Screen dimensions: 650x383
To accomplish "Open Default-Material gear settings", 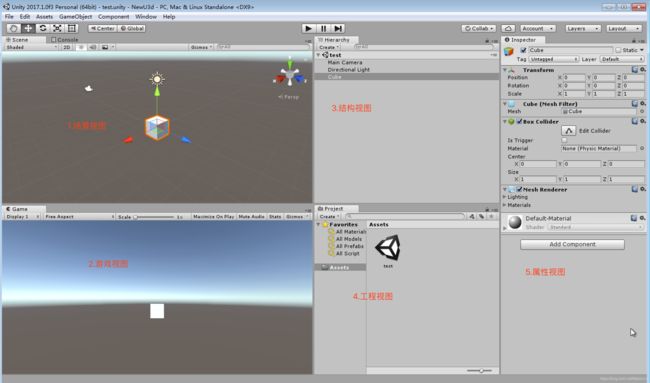I will pos(642,218).
